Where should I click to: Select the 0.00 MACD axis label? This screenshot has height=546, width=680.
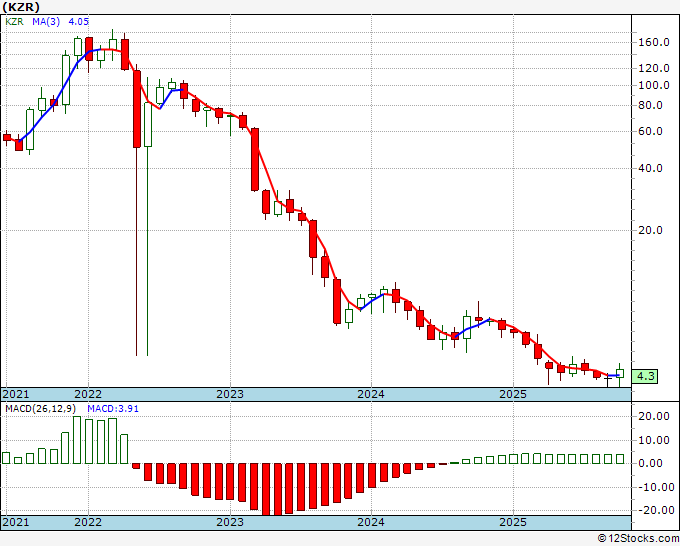coord(651,464)
